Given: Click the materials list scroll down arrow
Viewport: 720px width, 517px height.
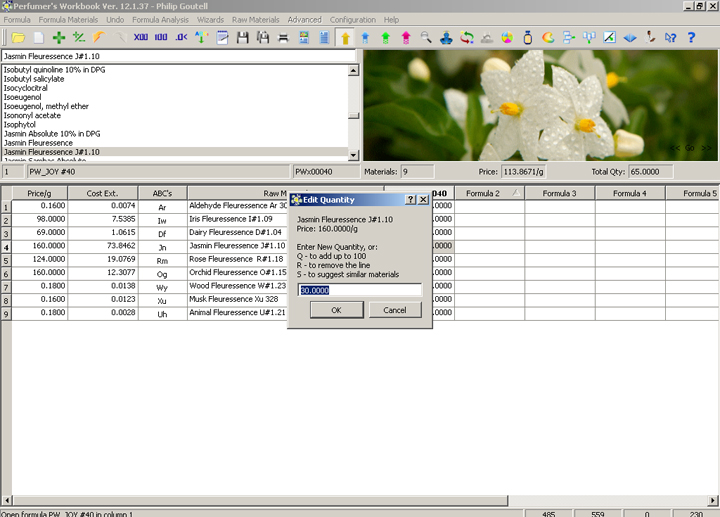Looking at the screenshot, I should 353,155.
